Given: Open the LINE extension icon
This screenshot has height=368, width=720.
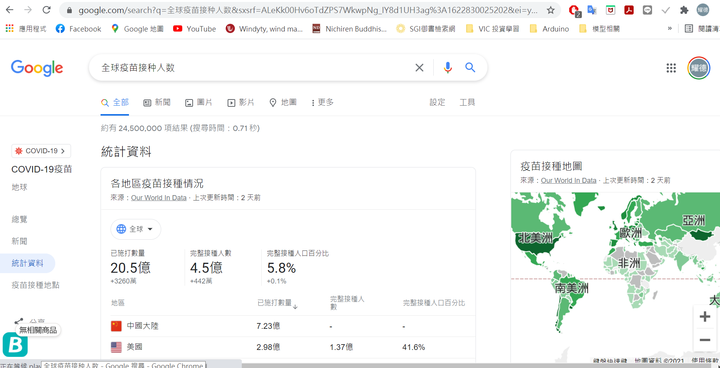Looking at the screenshot, I should point(647,10).
